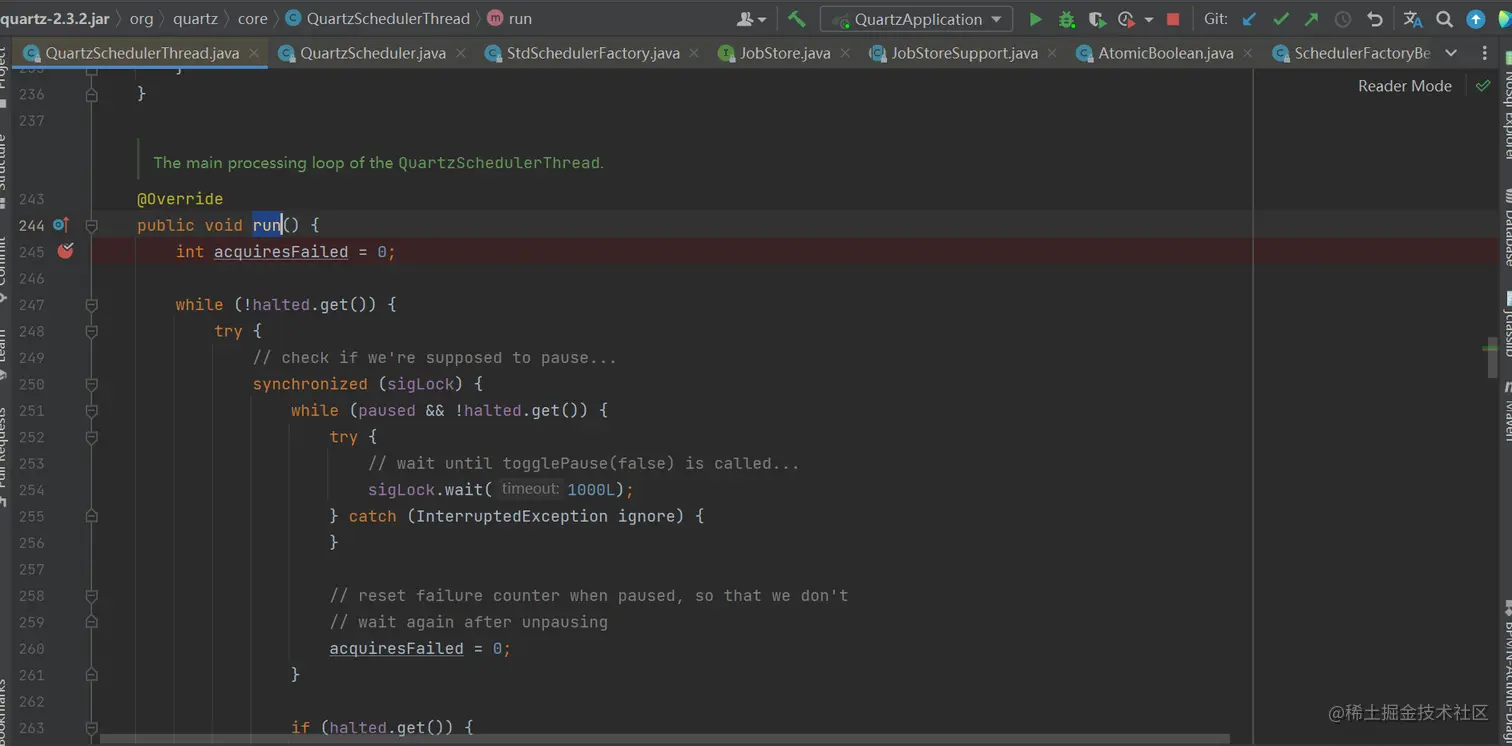1512x746 pixels.
Task: Click the QuartzSchedulerThread doc comment link
Action: (499, 162)
